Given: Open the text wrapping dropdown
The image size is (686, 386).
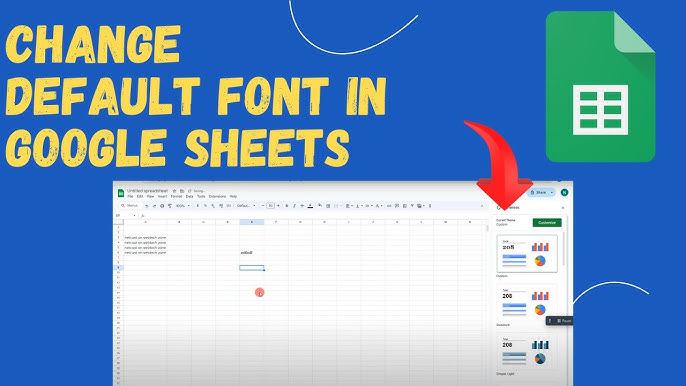Looking at the screenshot, I should click(x=369, y=206).
